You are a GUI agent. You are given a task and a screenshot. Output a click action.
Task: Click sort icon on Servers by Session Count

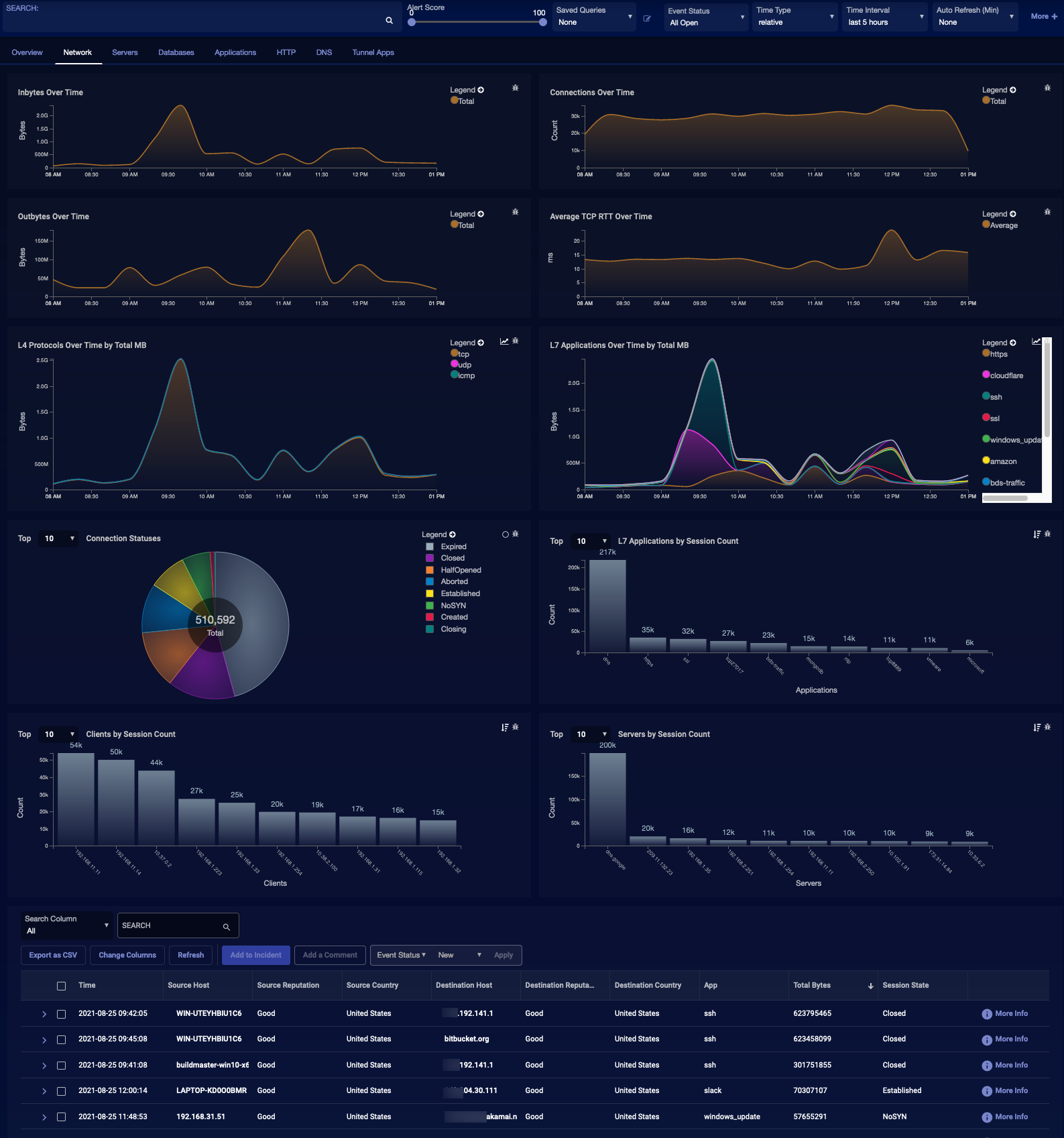coord(1037,728)
